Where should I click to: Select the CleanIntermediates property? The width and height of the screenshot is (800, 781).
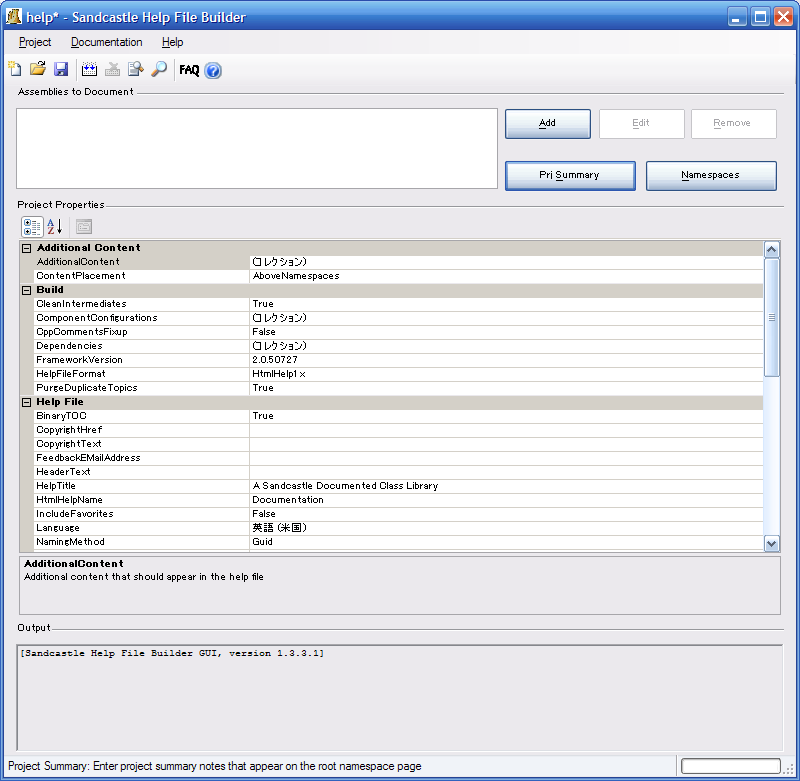pos(141,304)
